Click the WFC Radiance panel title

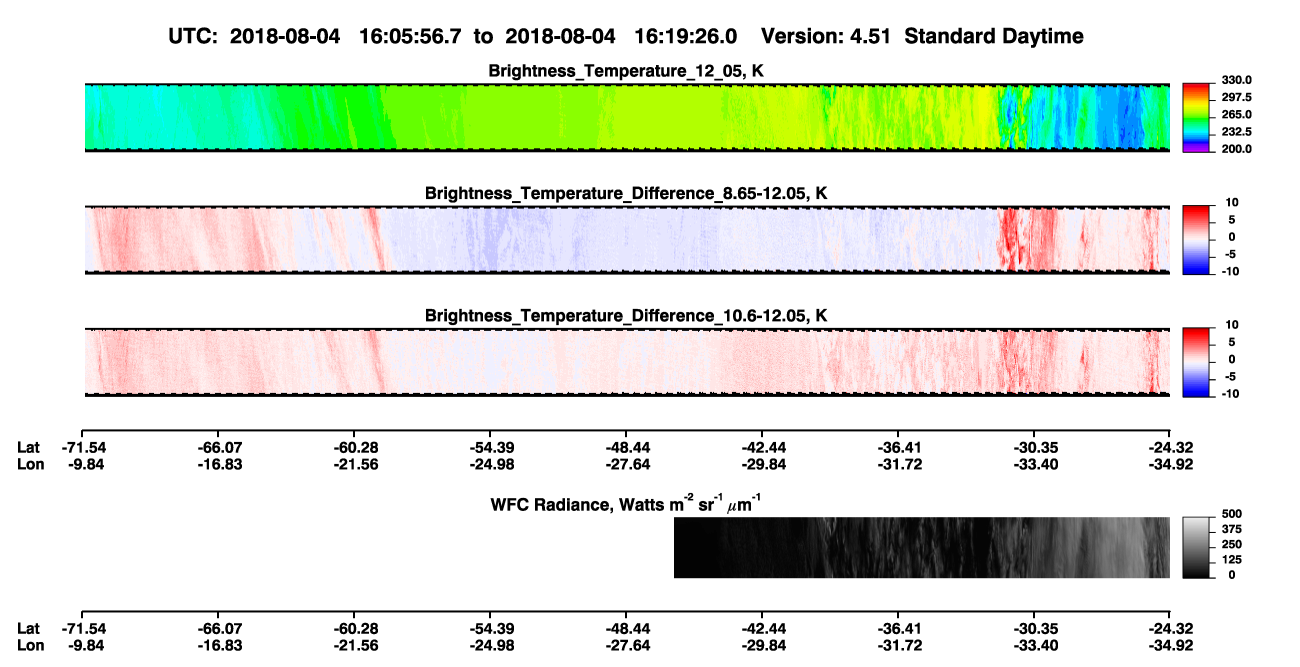[627, 504]
